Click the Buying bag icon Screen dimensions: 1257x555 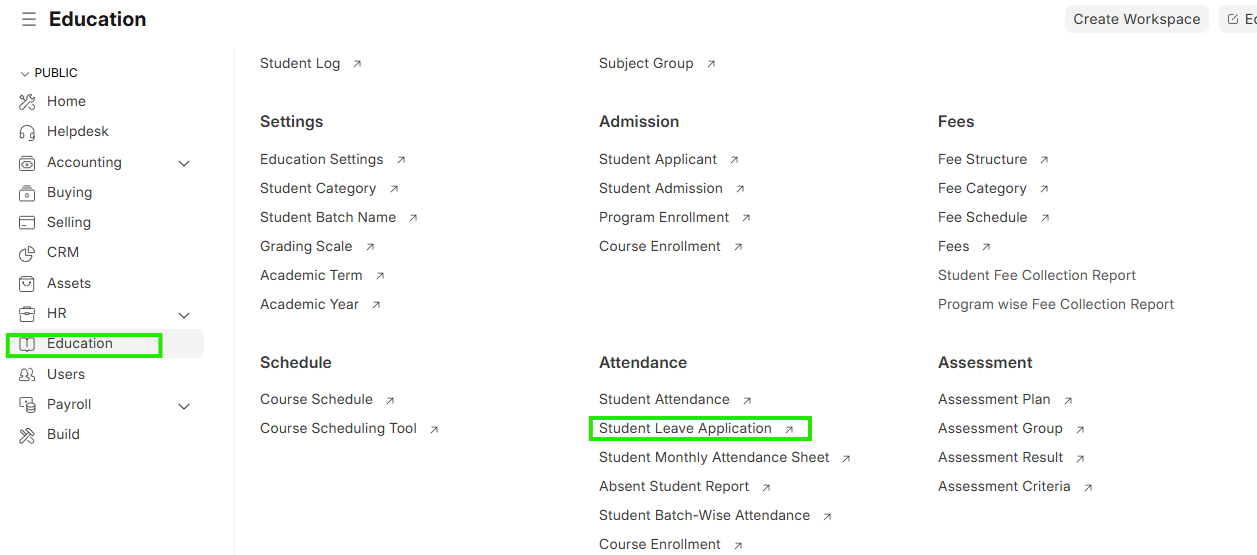(27, 193)
